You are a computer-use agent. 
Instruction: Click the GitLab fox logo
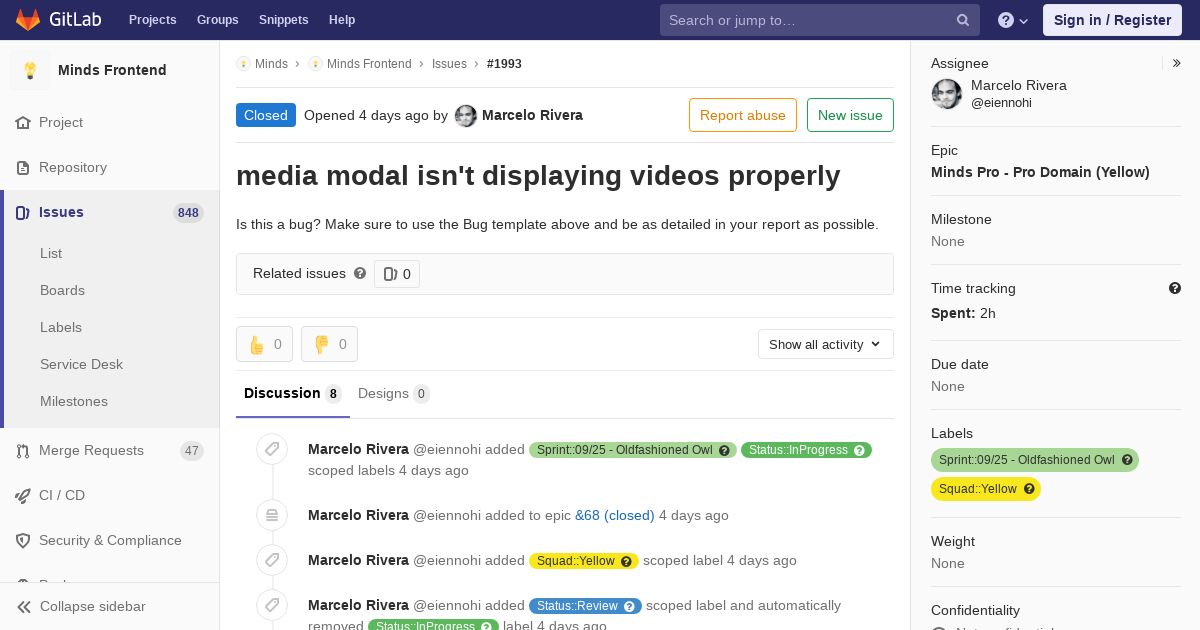click(28, 19)
